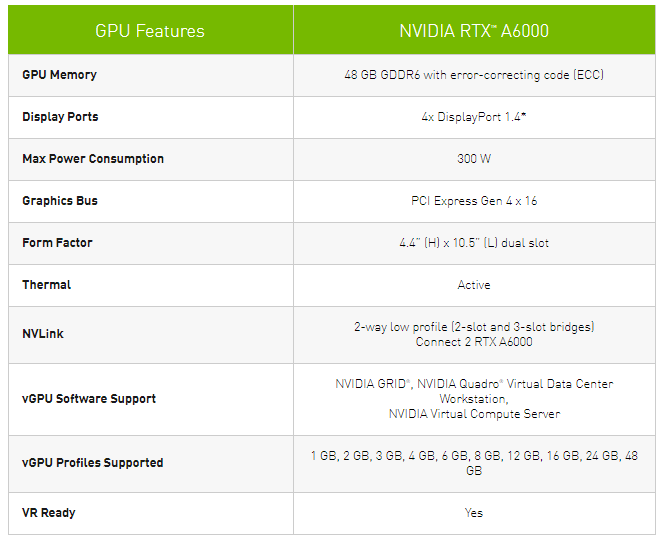Select the Active thermal value
The height and width of the screenshot is (541, 671).
point(474,285)
